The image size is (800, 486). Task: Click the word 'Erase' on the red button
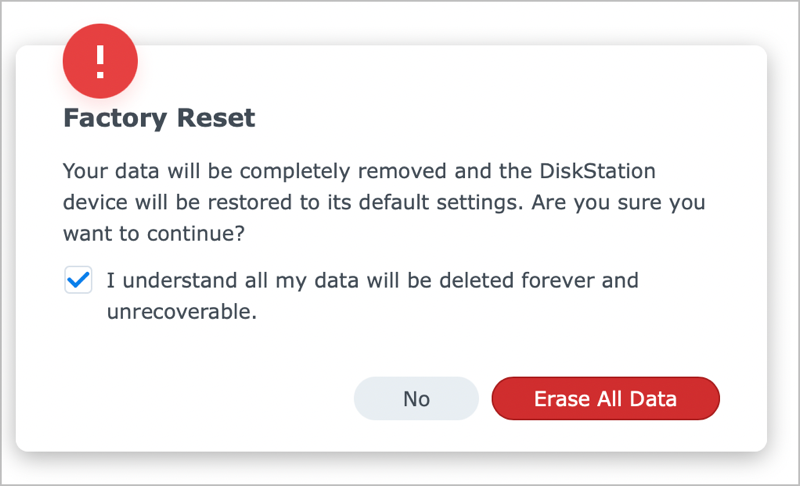pos(561,399)
